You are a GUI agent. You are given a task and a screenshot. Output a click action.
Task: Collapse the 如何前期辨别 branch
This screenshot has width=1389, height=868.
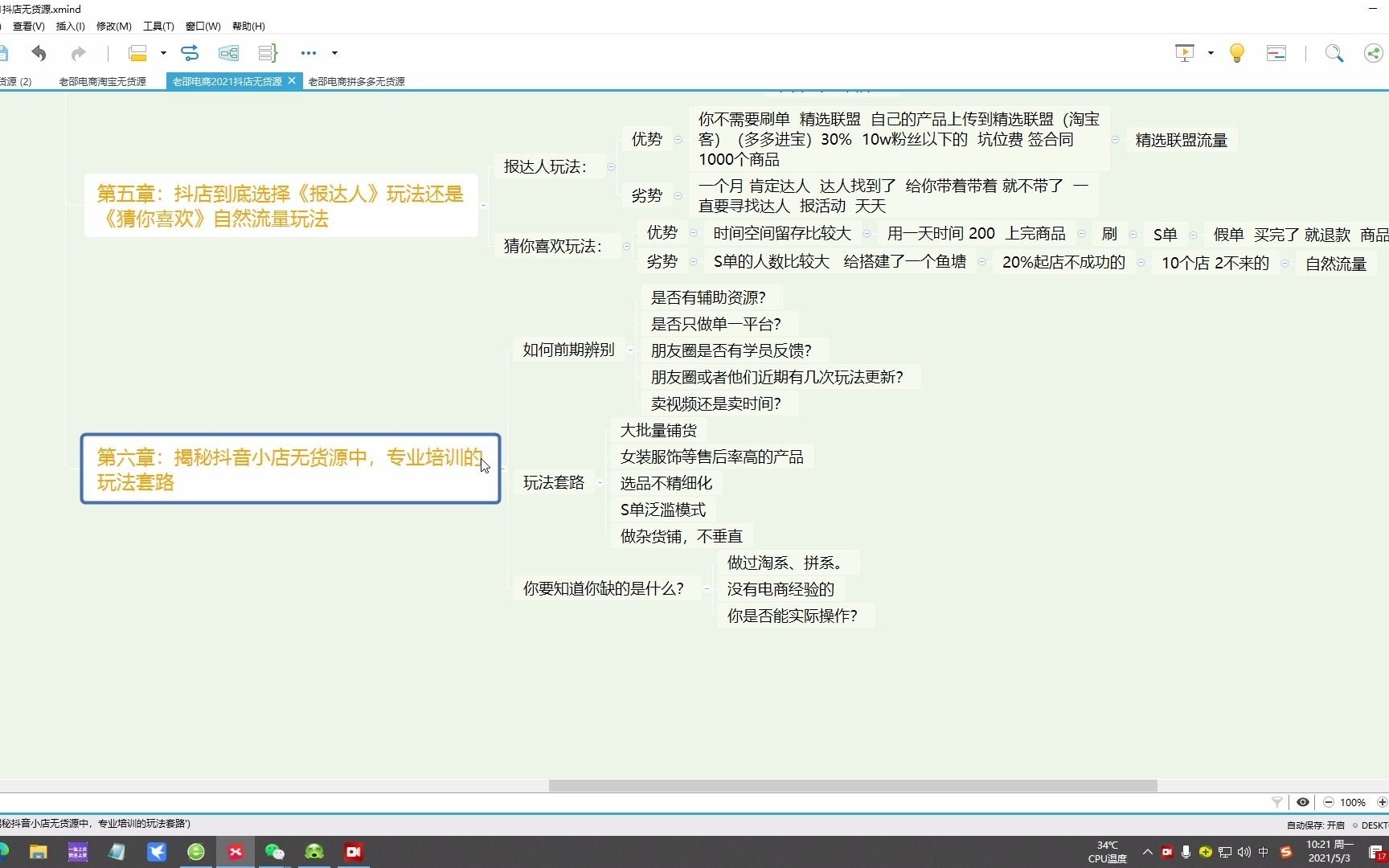click(x=630, y=350)
